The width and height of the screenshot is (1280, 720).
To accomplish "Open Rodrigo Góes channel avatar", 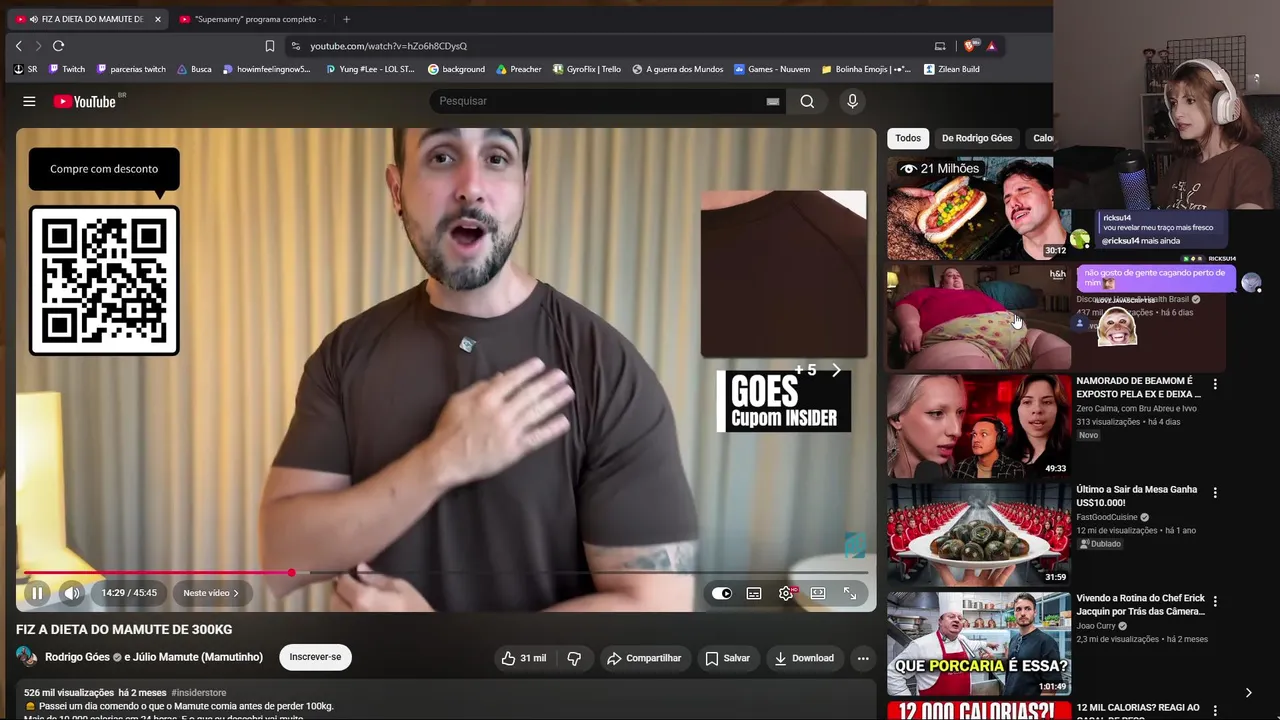I will pyautogui.click(x=26, y=657).
